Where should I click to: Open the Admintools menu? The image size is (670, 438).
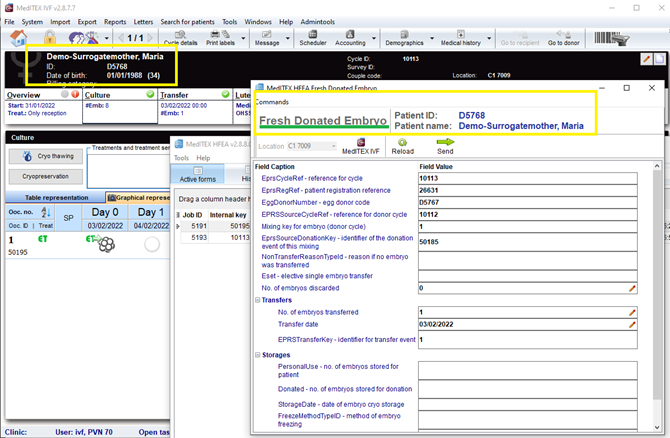point(317,22)
